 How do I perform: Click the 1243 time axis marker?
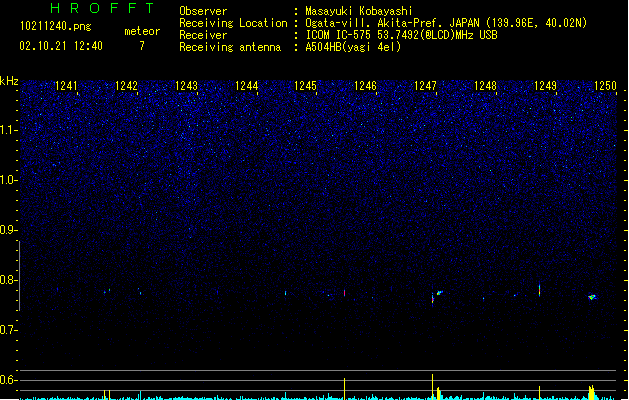(x=187, y=86)
